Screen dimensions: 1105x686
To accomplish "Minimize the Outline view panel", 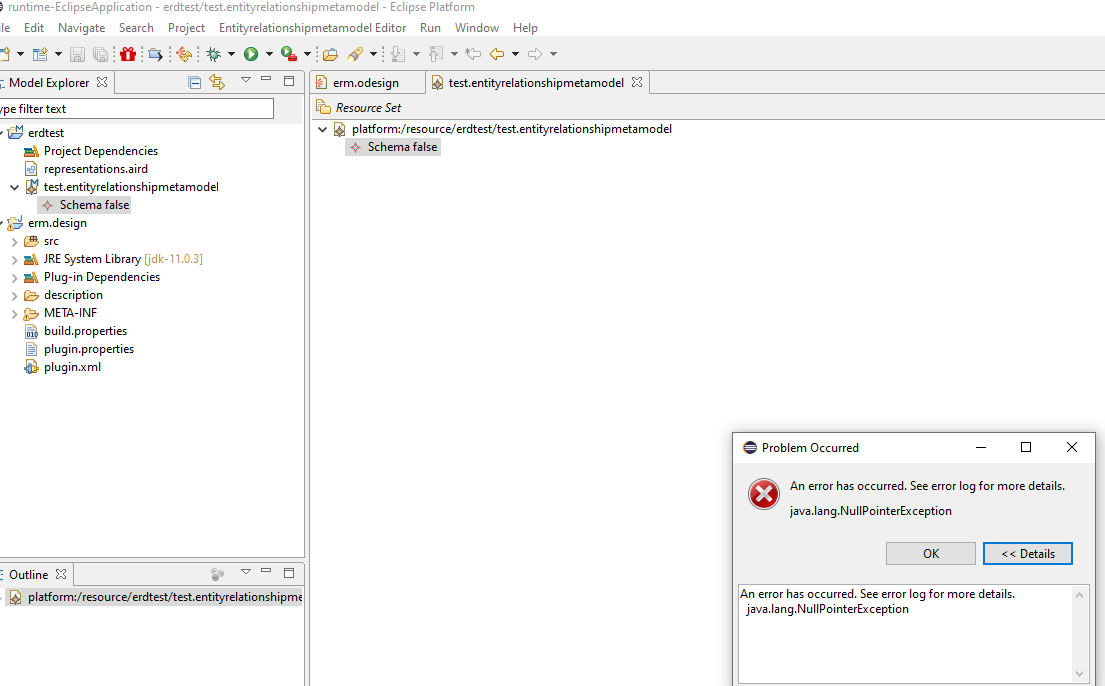I will tap(266, 573).
